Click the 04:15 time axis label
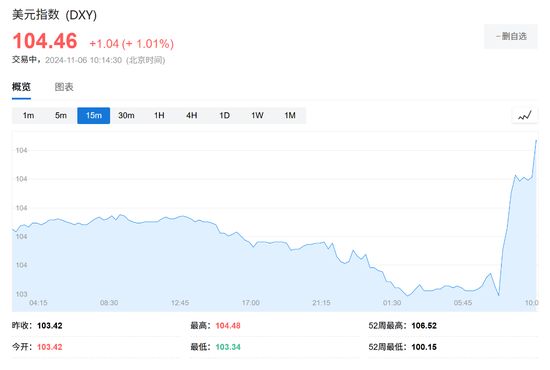Viewport: 550px width, 370px height. [38, 303]
